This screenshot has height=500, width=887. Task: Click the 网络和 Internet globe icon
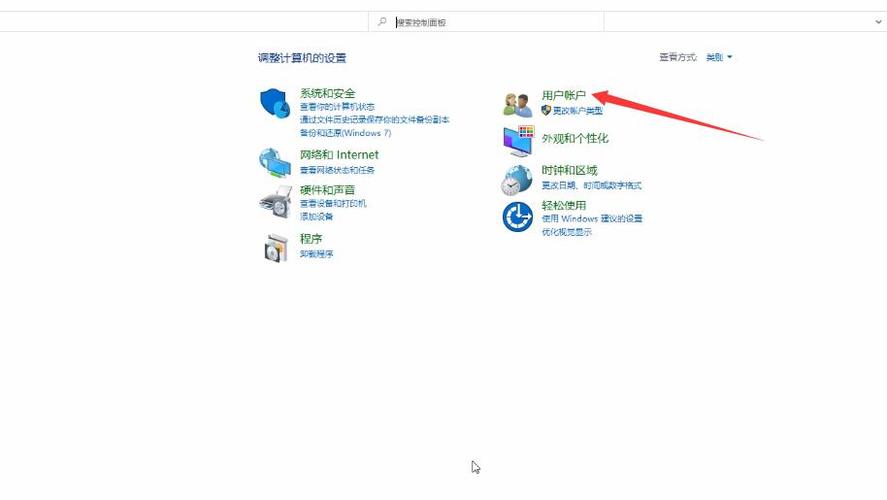[275, 162]
